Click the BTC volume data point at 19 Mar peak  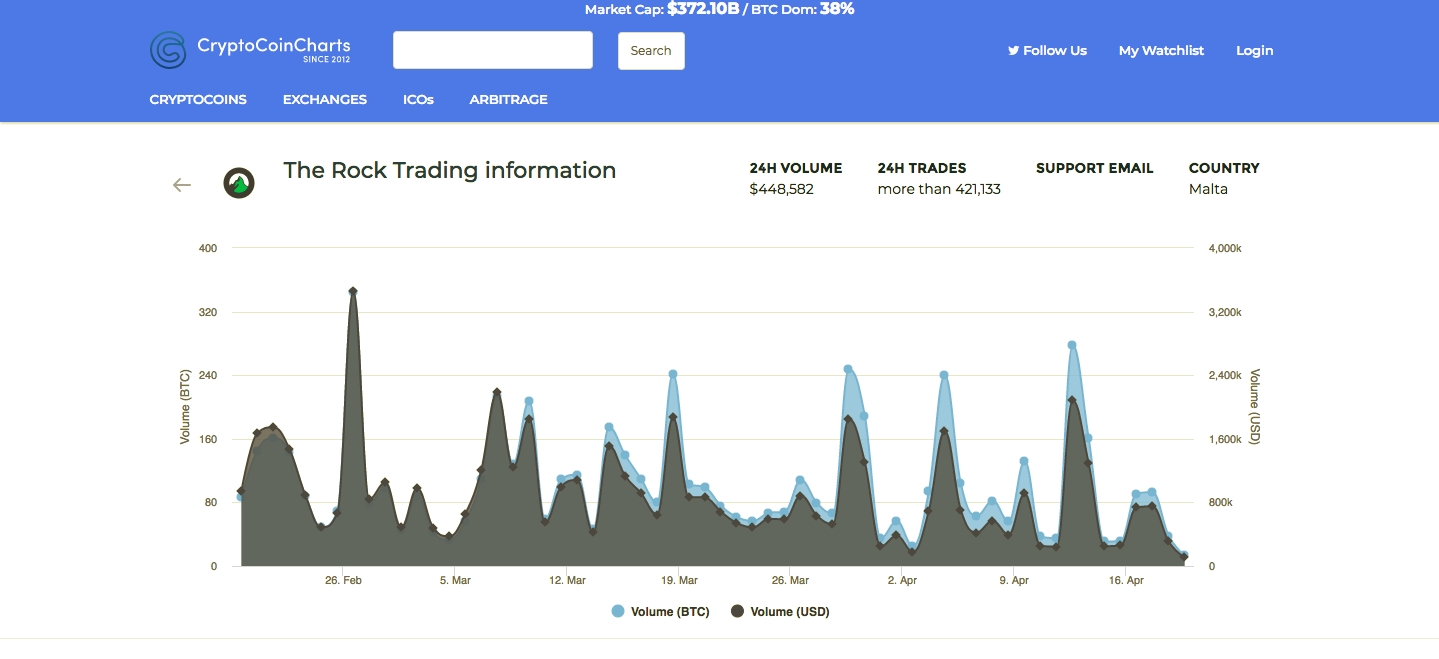click(x=673, y=374)
